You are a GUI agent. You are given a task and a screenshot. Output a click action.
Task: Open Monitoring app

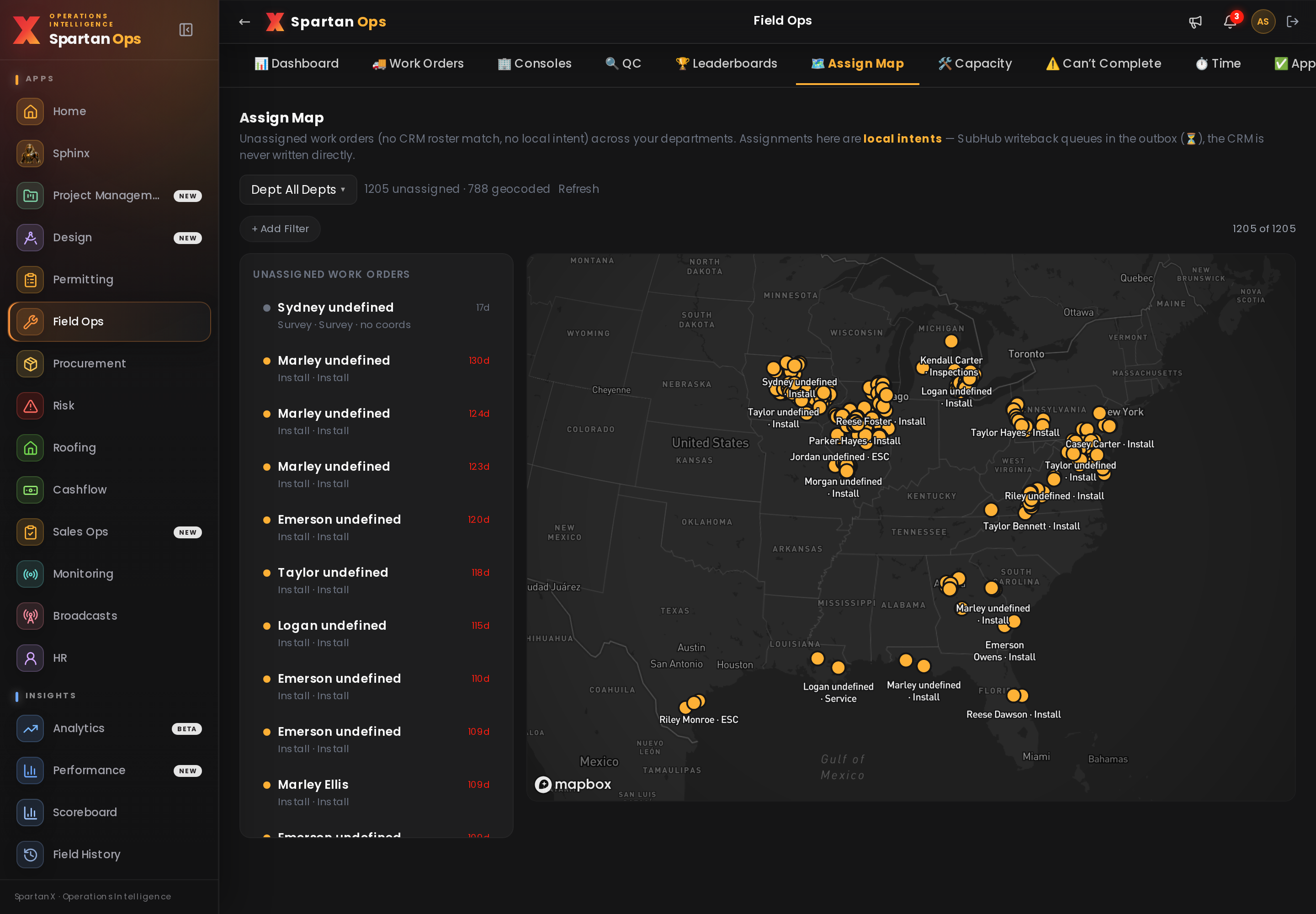coord(109,574)
